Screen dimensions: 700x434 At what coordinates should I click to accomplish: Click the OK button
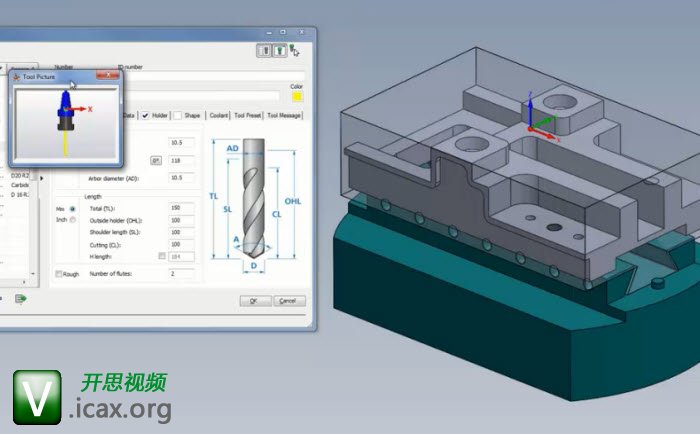click(x=255, y=301)
